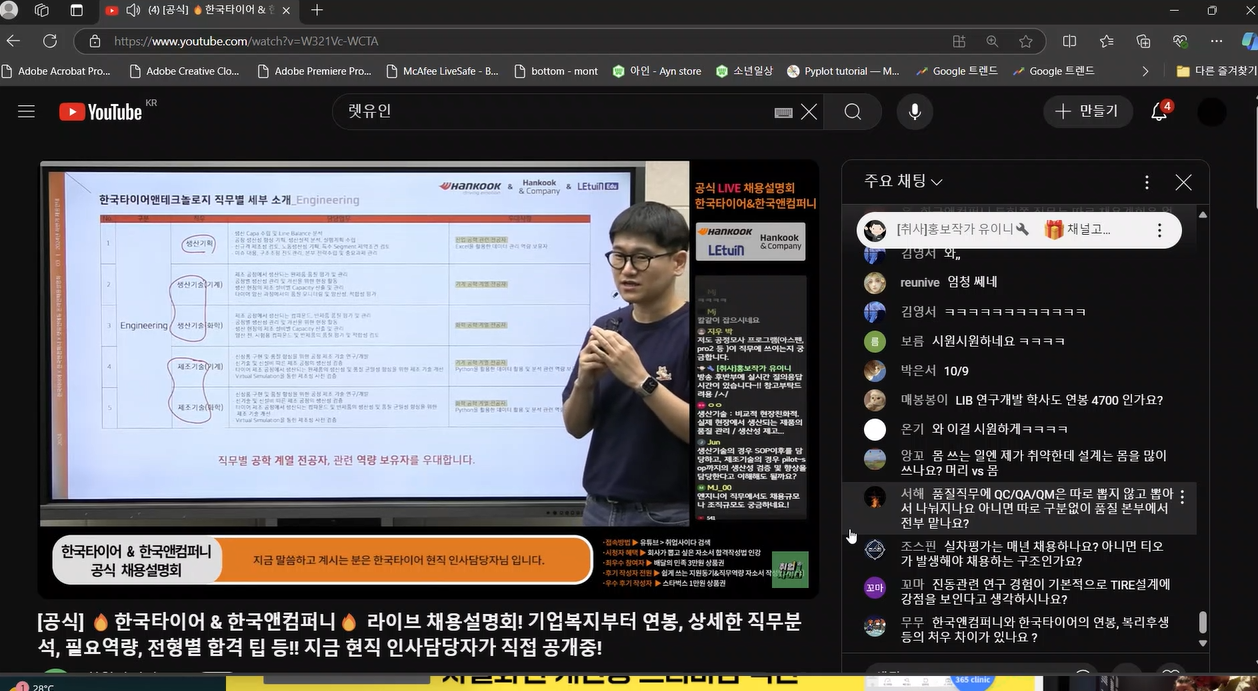The width and height of the screenshot is (1258, 691).
Task: Open the YouTube hamburger guide menu
Action: 26,112
